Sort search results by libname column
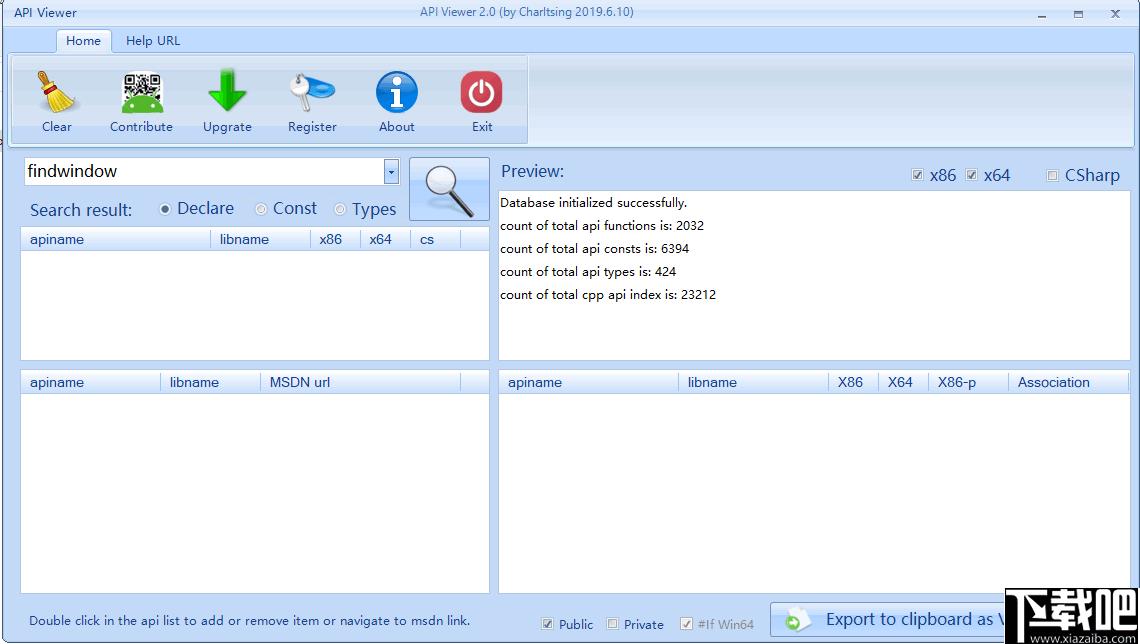 [x=260, y=239]
